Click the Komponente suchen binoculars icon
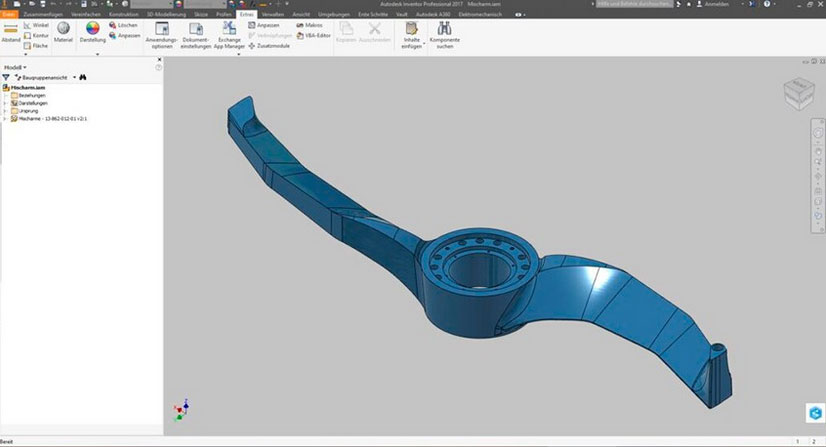The image size is (826, 447). (444, 32)
